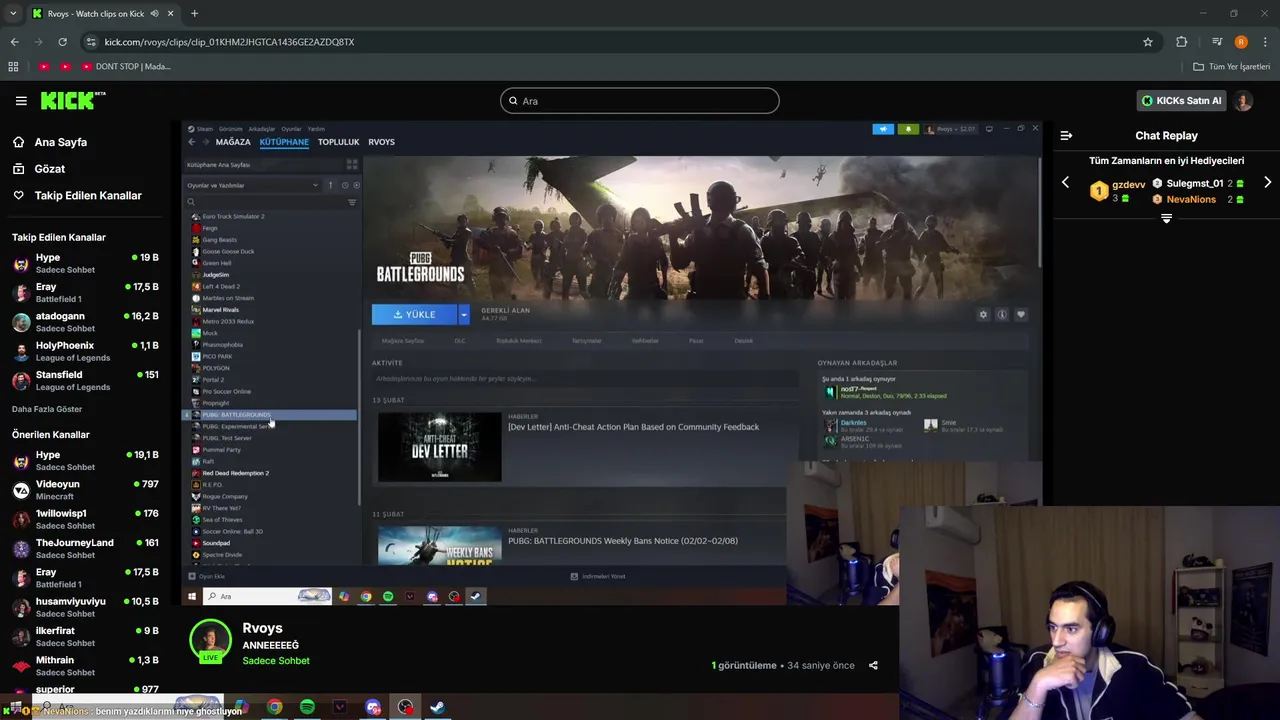Expand list with Daha Fazla Göster
Image resolution: width=1280 pixels, height=720 pixels.
pyautogui.click(x=47, y=409)
